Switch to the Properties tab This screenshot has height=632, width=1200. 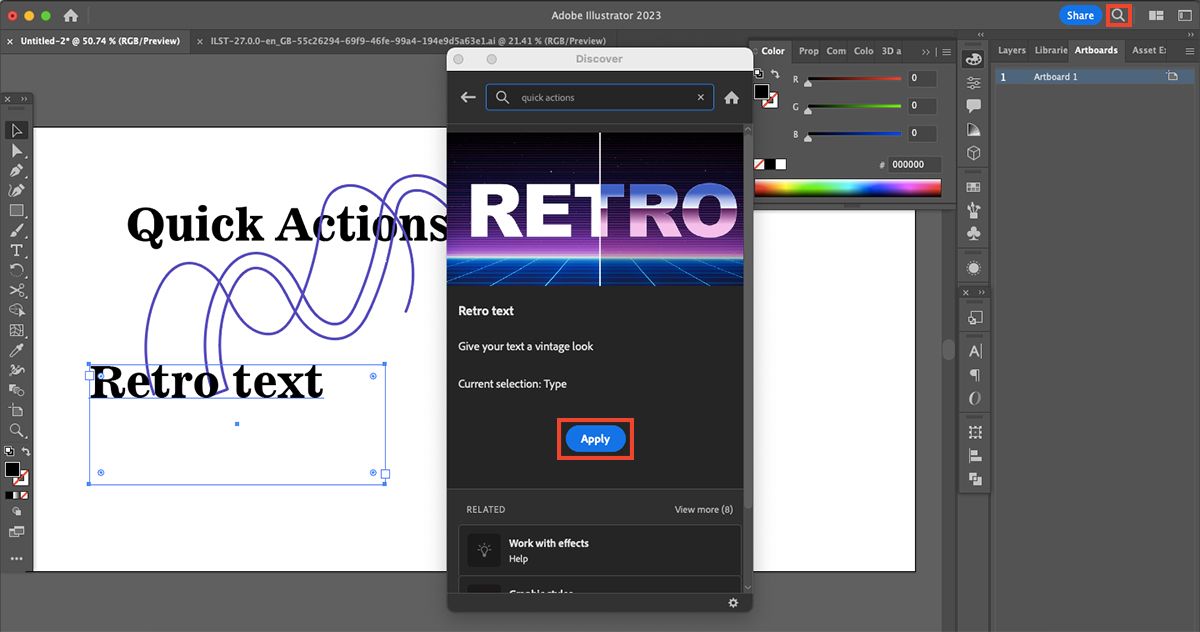point(808,51)
